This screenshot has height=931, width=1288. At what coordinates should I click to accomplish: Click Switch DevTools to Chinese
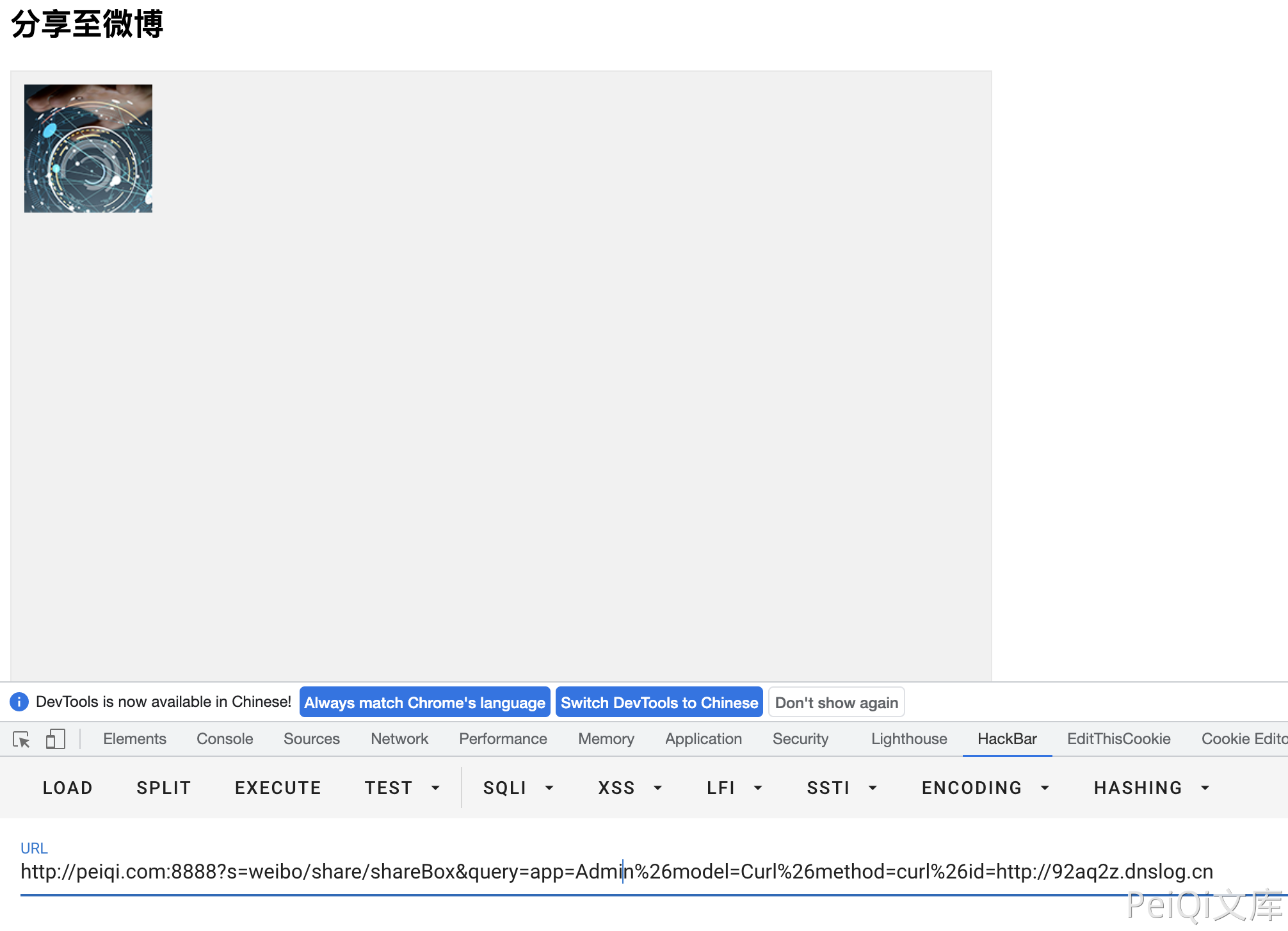659,702
